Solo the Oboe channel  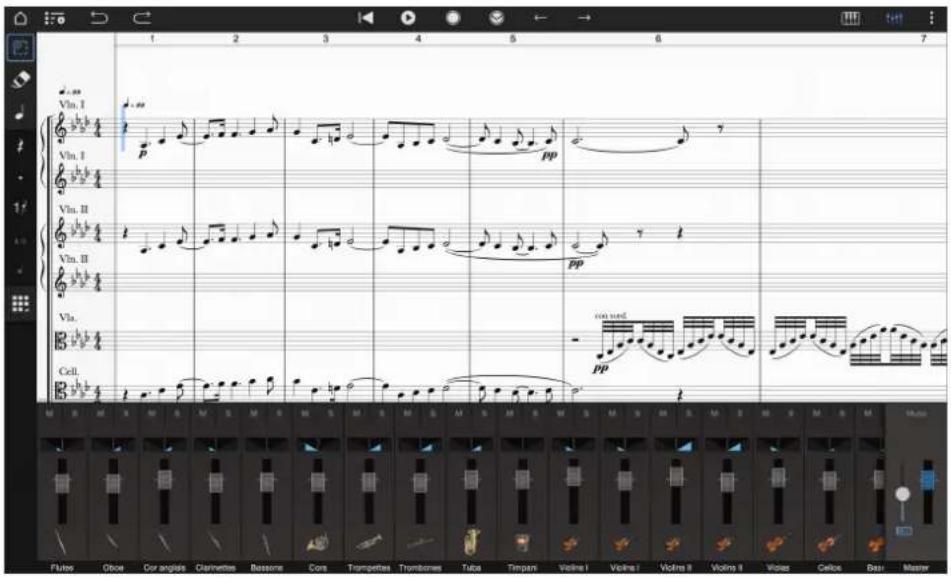pos(126,413)
